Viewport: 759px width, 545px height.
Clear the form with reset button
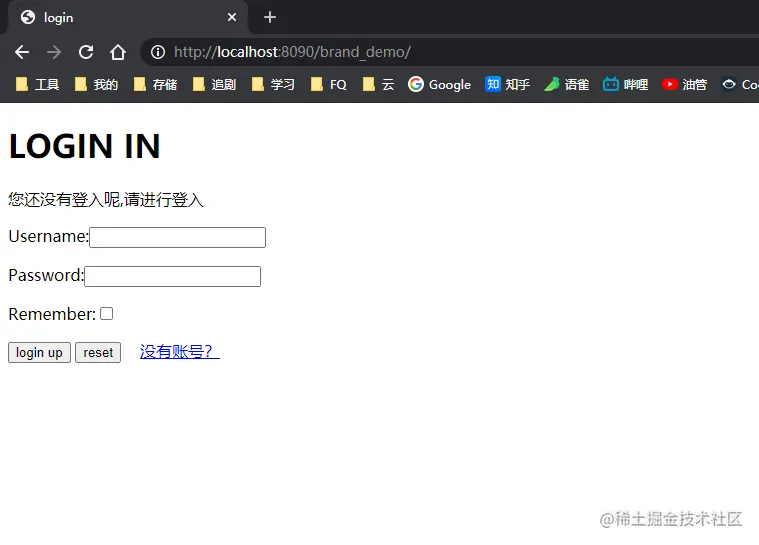98,352
